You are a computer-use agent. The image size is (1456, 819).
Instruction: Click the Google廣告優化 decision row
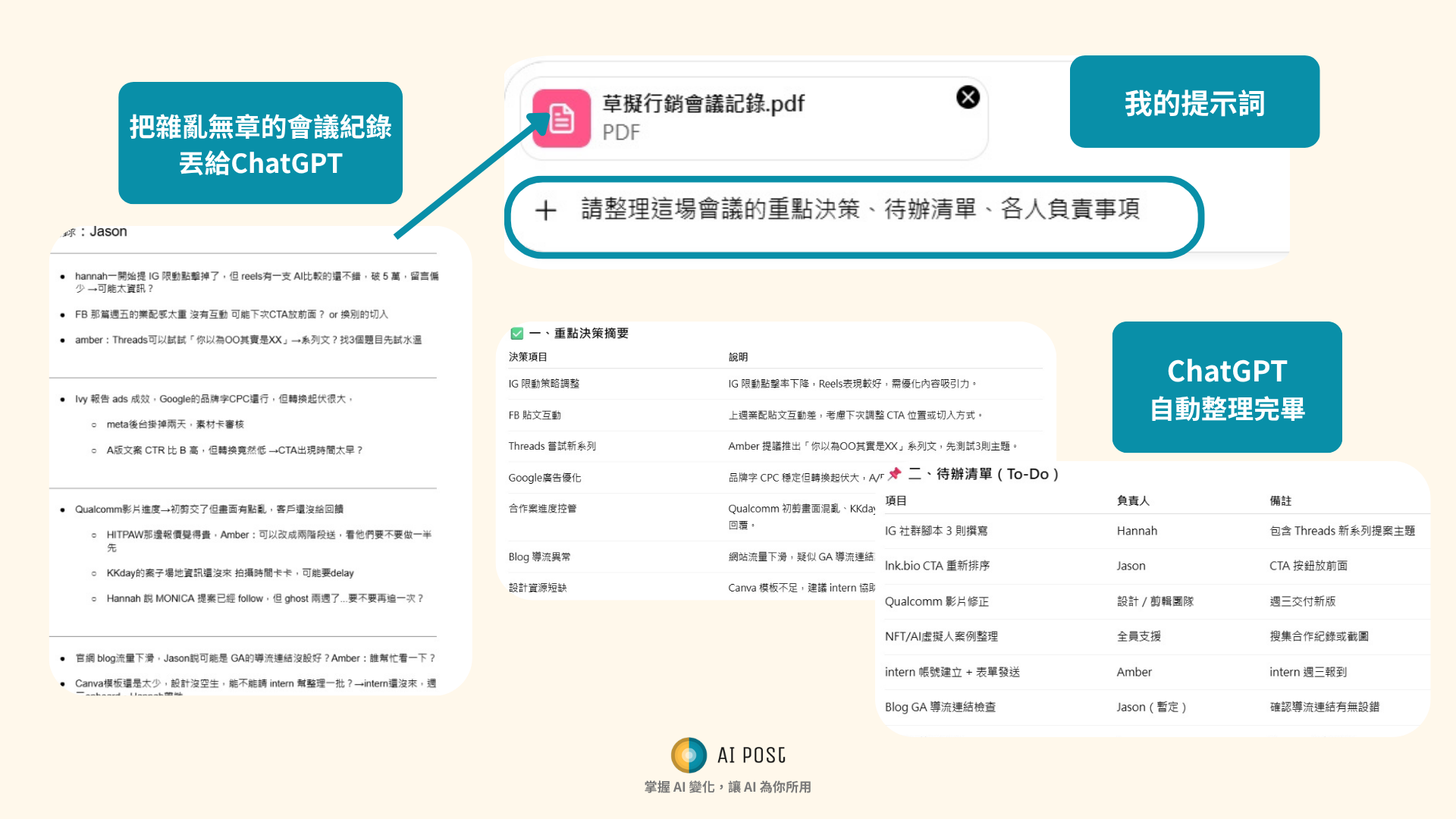click(544, 478)
